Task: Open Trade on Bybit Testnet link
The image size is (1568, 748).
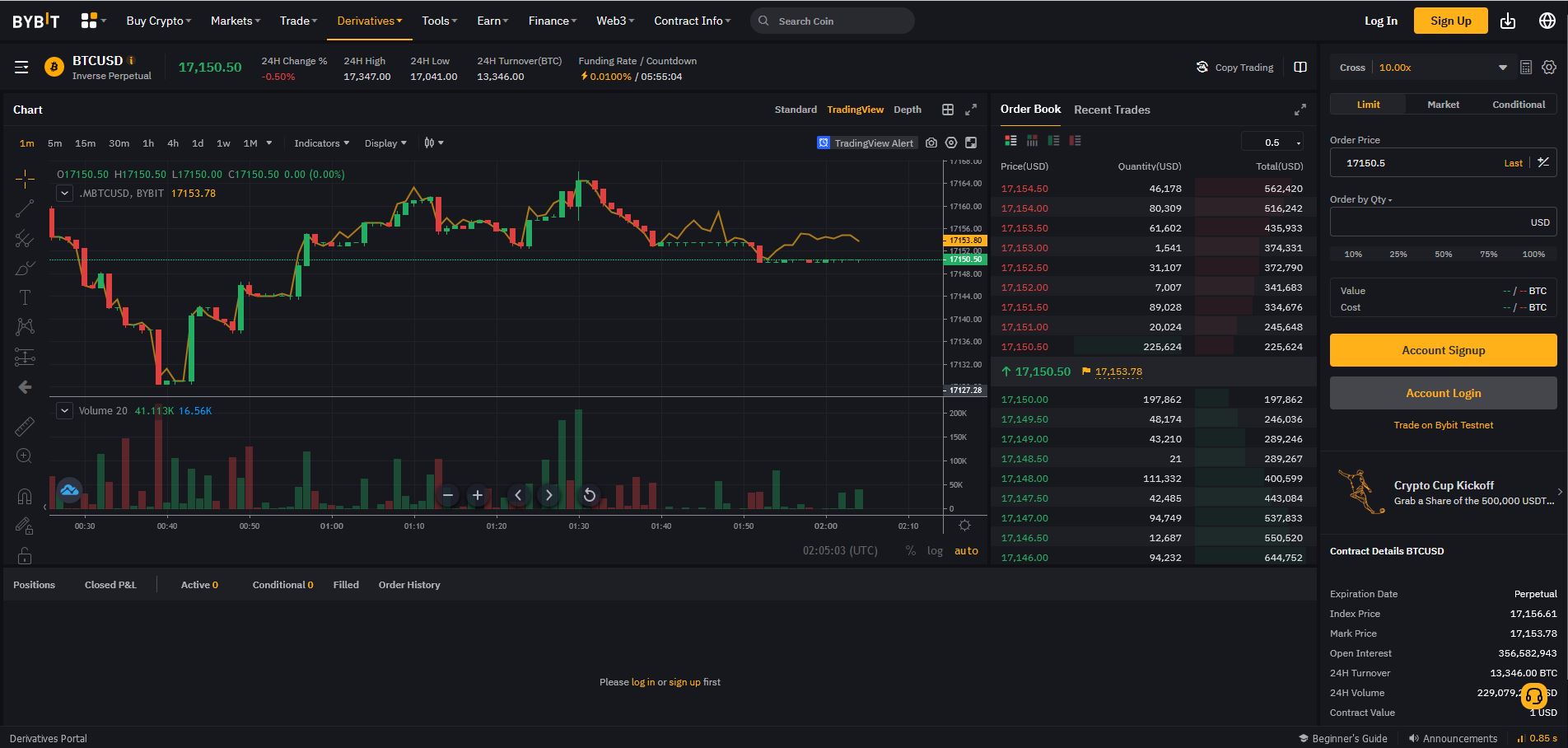Action: [1443, 425]
